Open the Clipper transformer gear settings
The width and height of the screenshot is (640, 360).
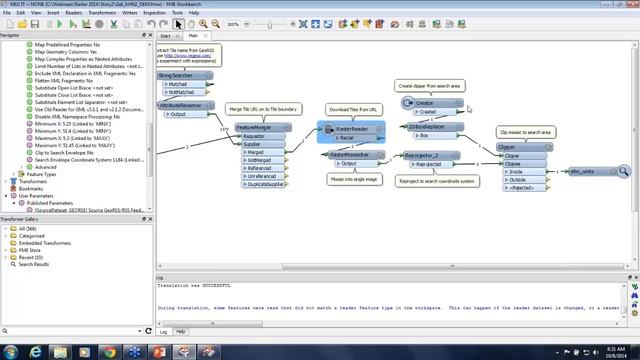click(x=549, y=147)
